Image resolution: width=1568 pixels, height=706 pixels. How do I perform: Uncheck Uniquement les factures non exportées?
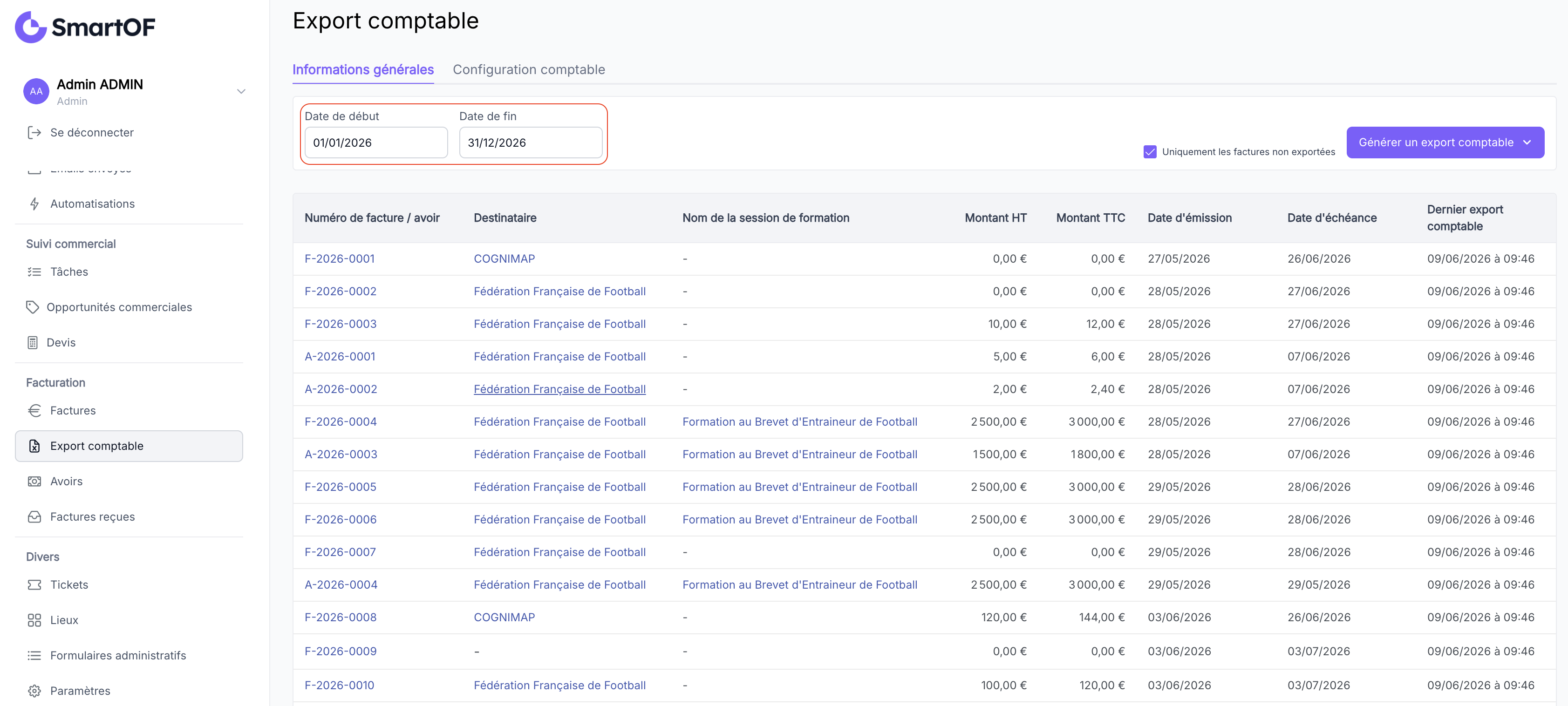(1150, 151)
